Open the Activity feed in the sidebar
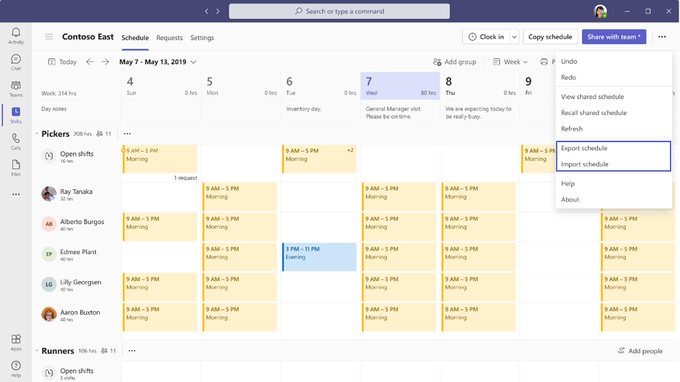The width and height of the screenshot is (680, 382). click(x=16, y=36)
